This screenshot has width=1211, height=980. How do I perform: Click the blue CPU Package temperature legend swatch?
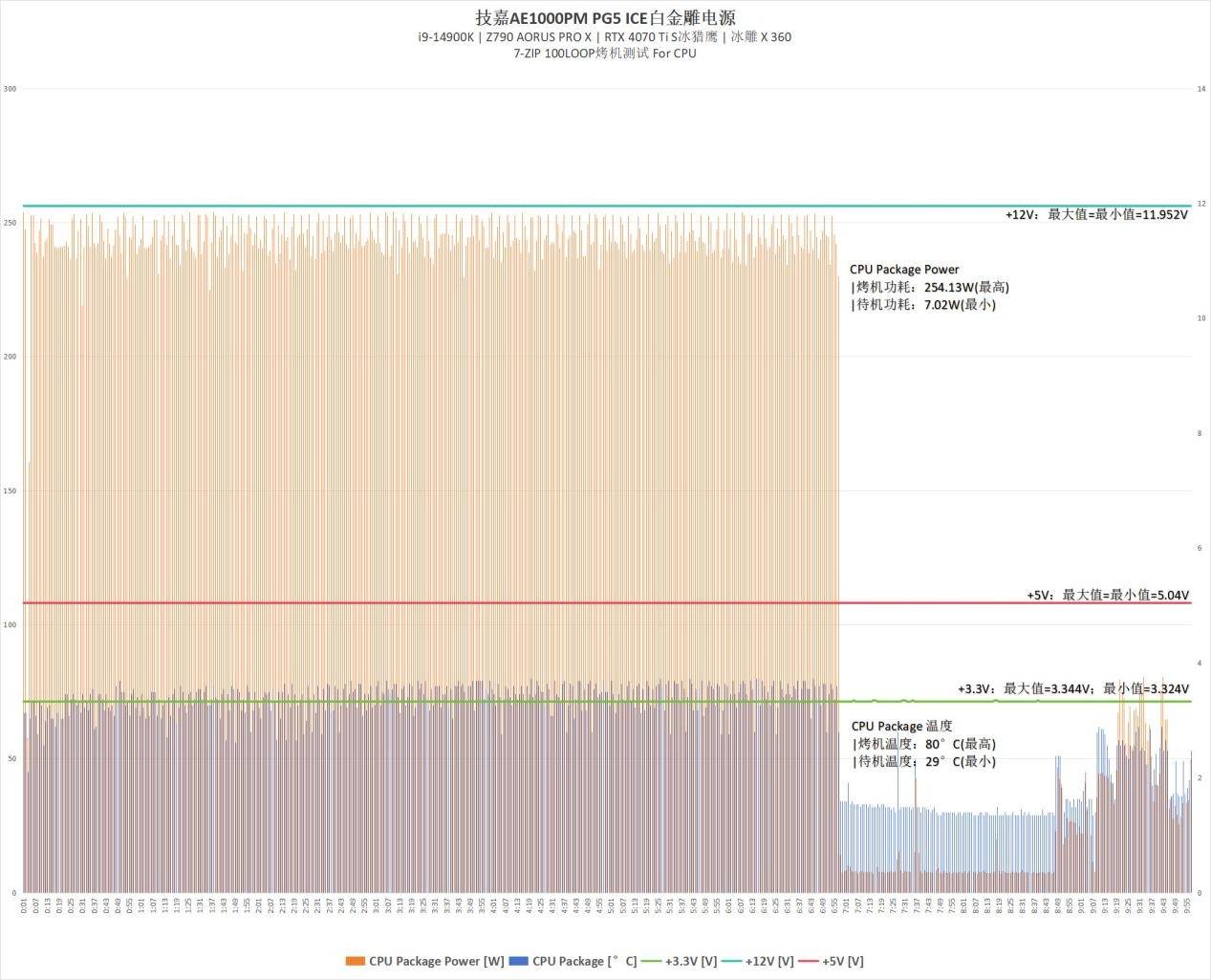519,961
